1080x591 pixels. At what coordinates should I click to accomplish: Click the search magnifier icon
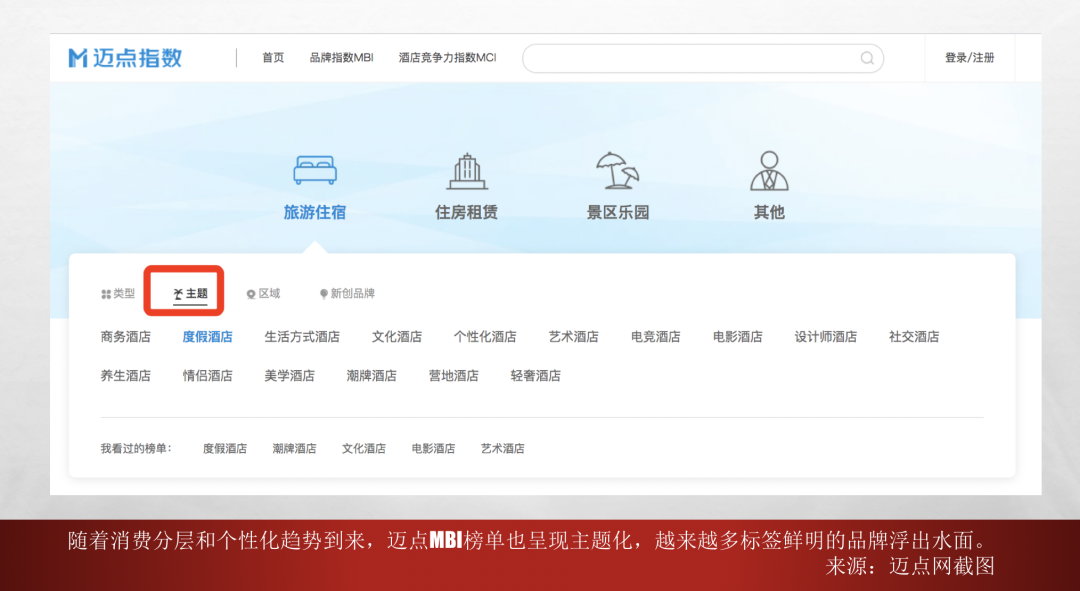(867, 58)
